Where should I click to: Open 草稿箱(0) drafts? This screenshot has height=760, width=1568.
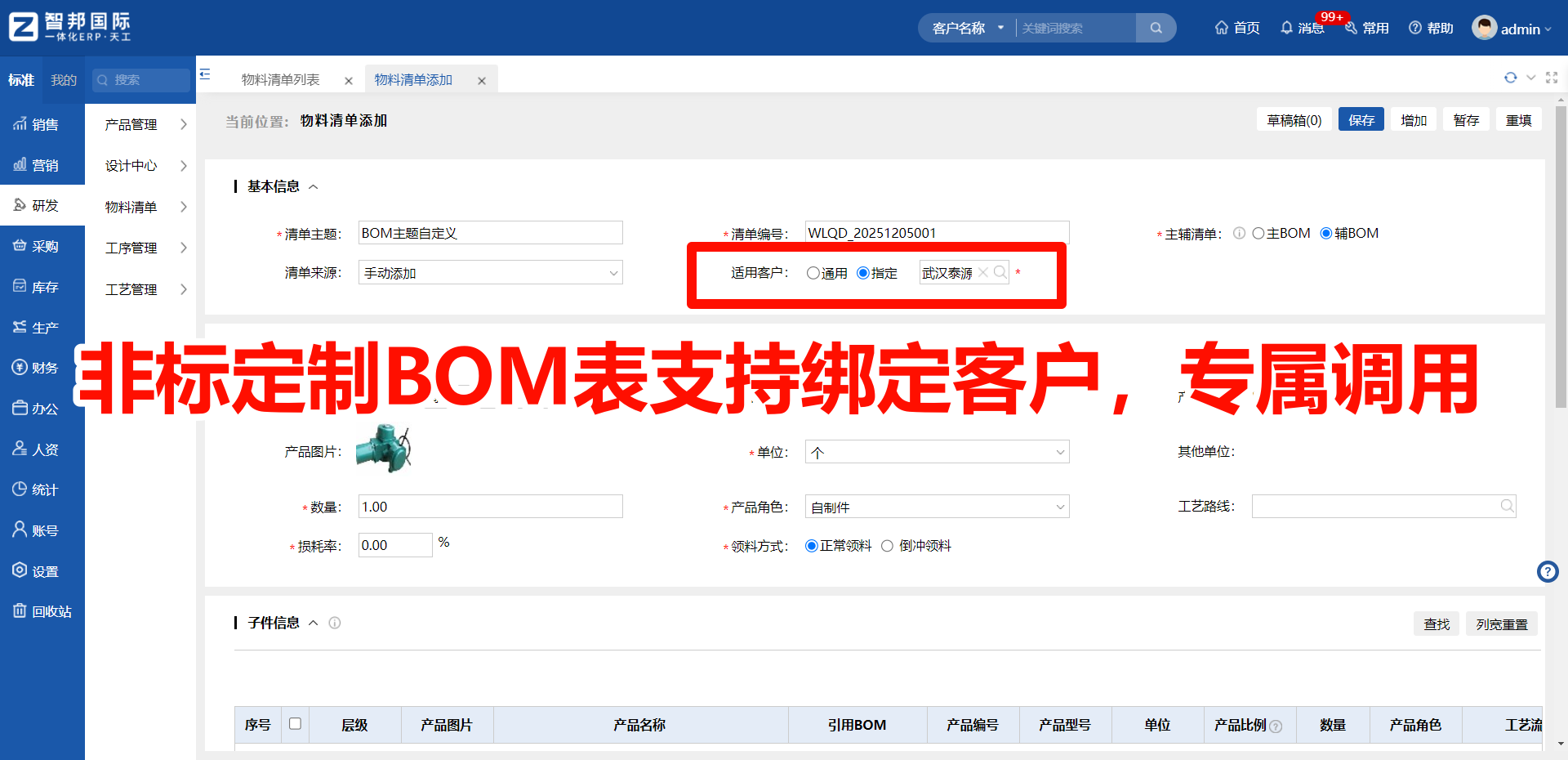1293,119
